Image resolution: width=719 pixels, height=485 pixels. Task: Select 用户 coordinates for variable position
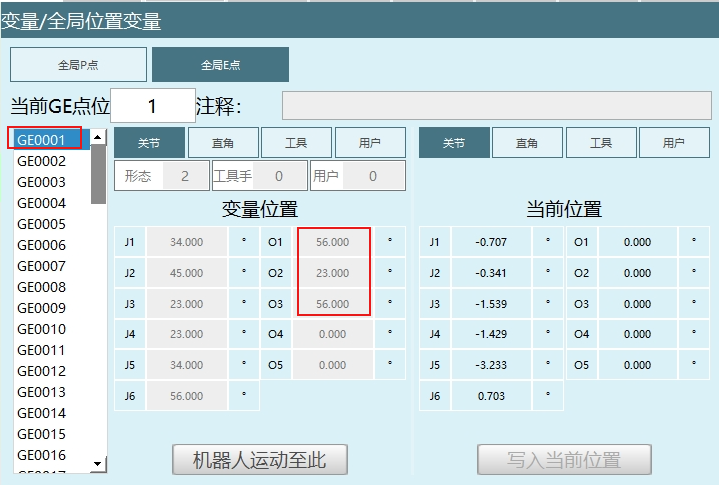click(x=370, y=143)
